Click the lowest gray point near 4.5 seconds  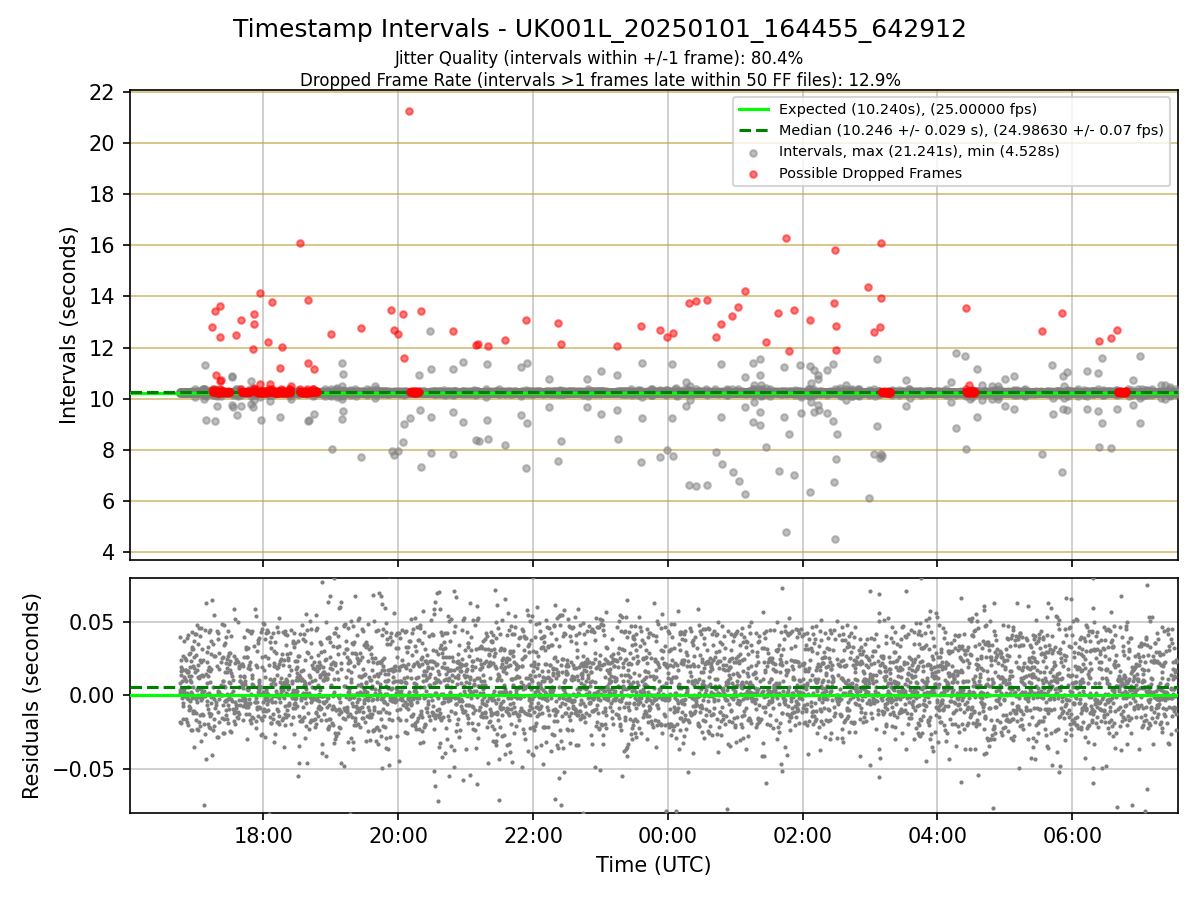[x=835, y=539]
